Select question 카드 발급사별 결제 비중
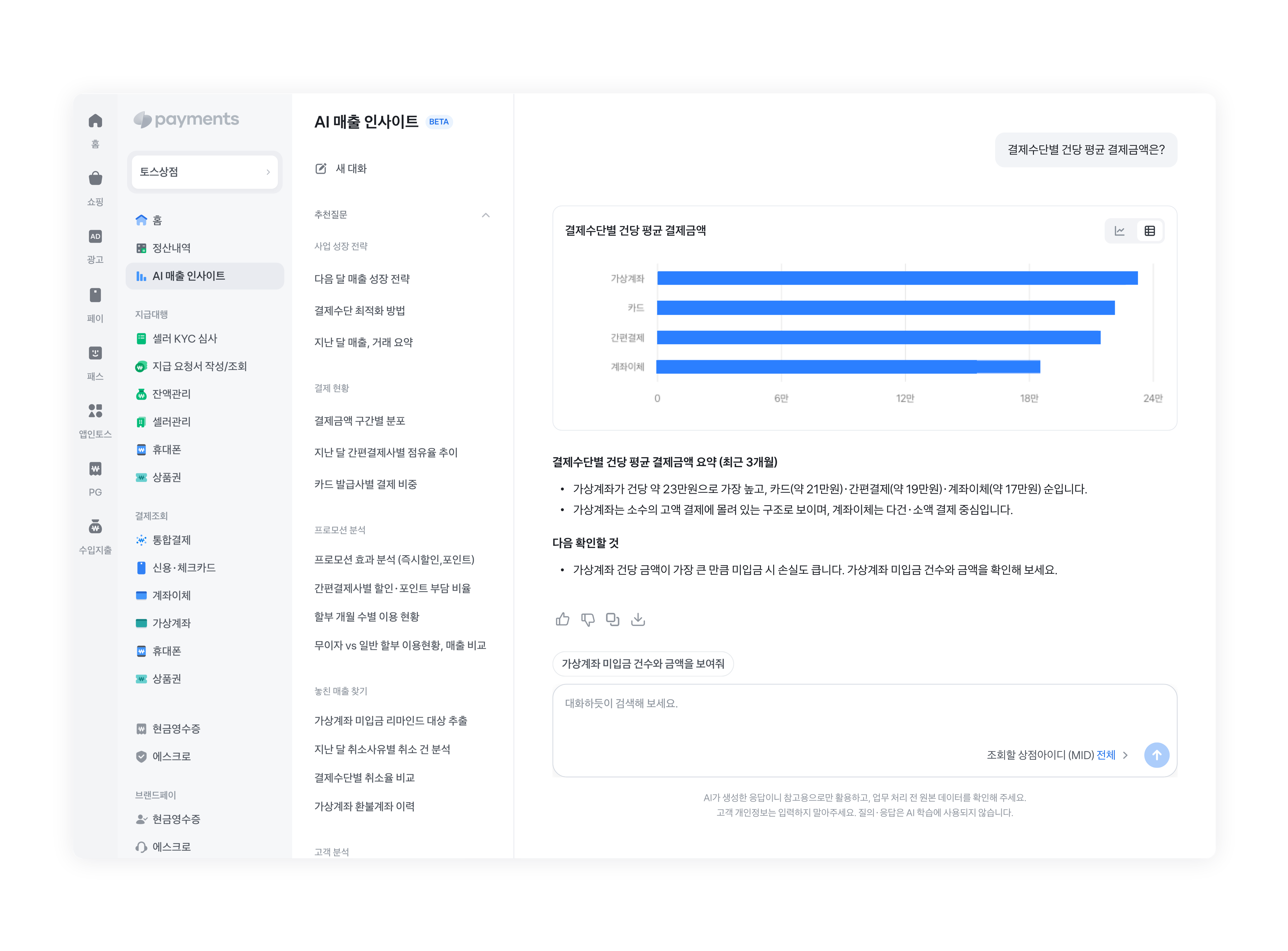Screen dimensions: 1288x951 tap(366, 484)
